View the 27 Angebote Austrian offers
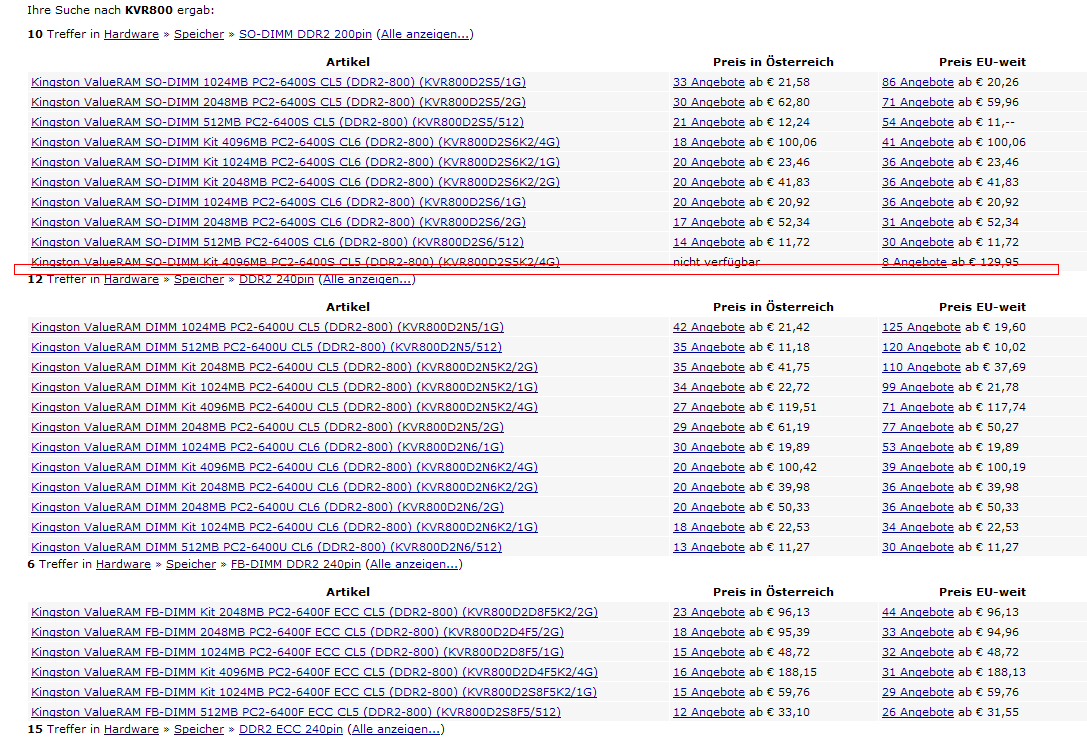The height and width of the screenshot is (740, 1087). click(708, 408)
